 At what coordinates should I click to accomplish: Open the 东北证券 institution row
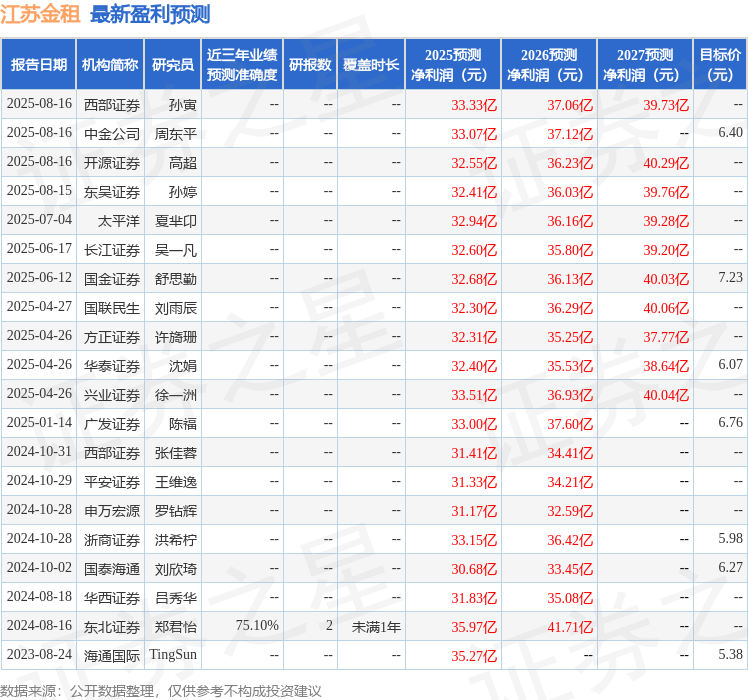(x=112, y=626)
